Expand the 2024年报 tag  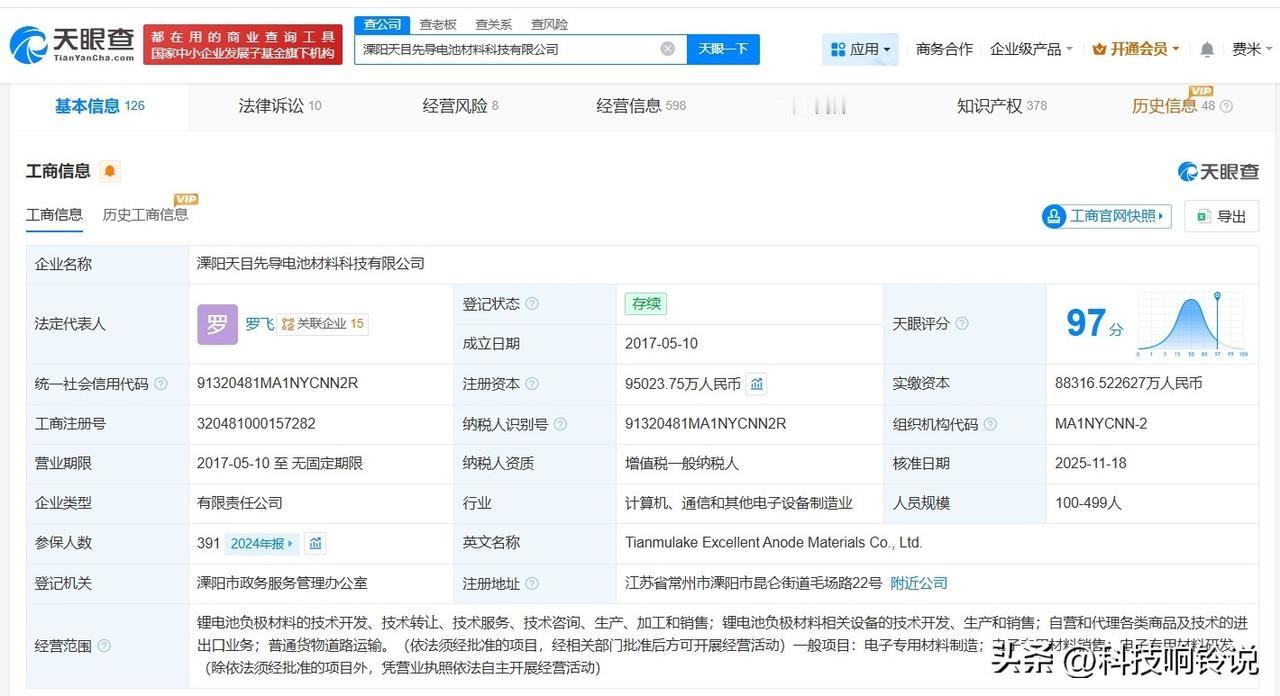[x=262, y=544]
